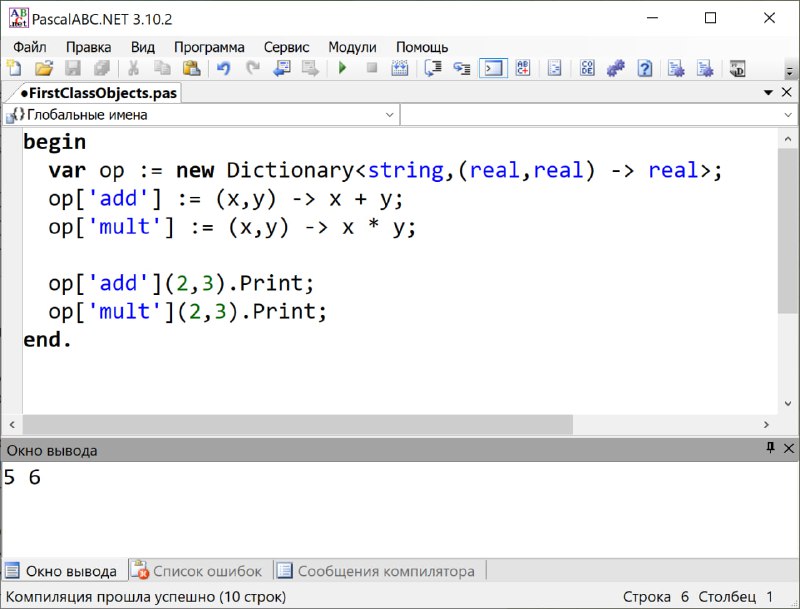This screenshot has width=800, height=609.
Task: Click the Step Over debug icon
Action: tap(433, 68)
